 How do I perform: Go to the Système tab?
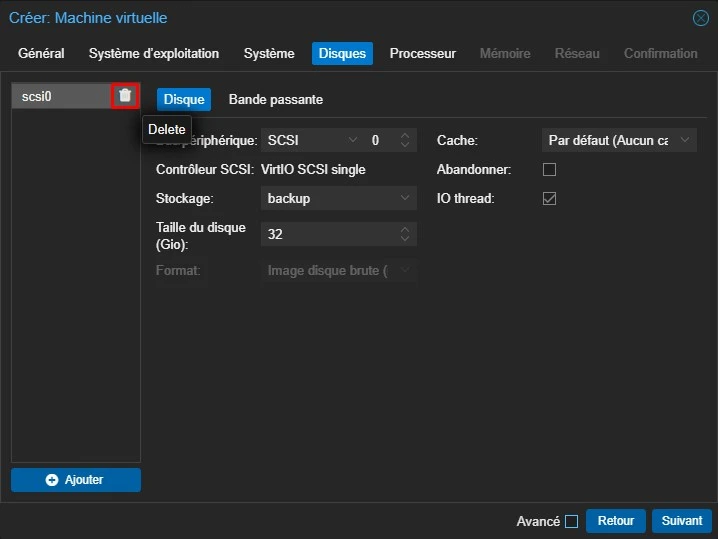(x=269, y=54)
